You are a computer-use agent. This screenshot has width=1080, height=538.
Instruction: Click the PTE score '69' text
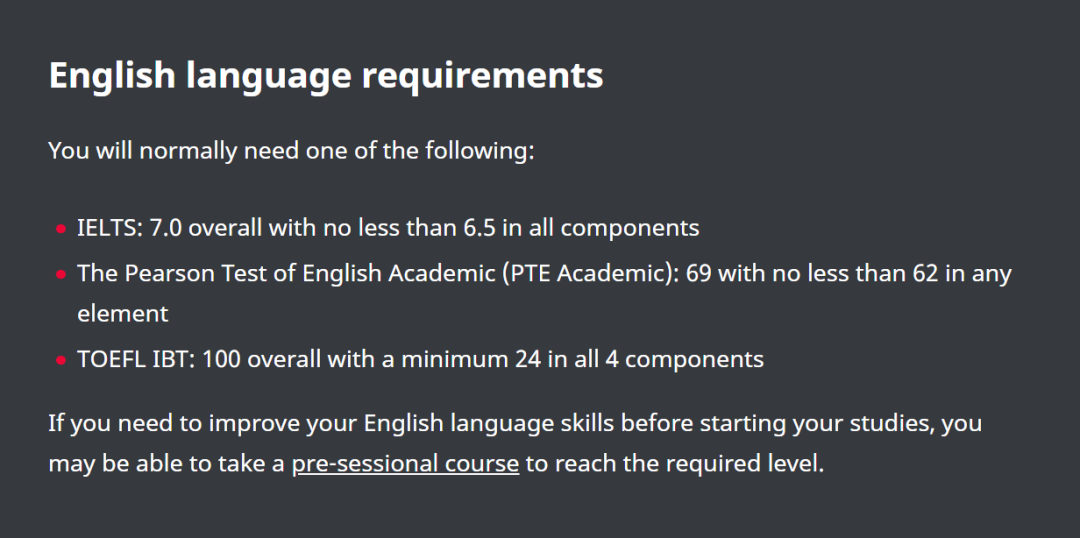point(698,273)
